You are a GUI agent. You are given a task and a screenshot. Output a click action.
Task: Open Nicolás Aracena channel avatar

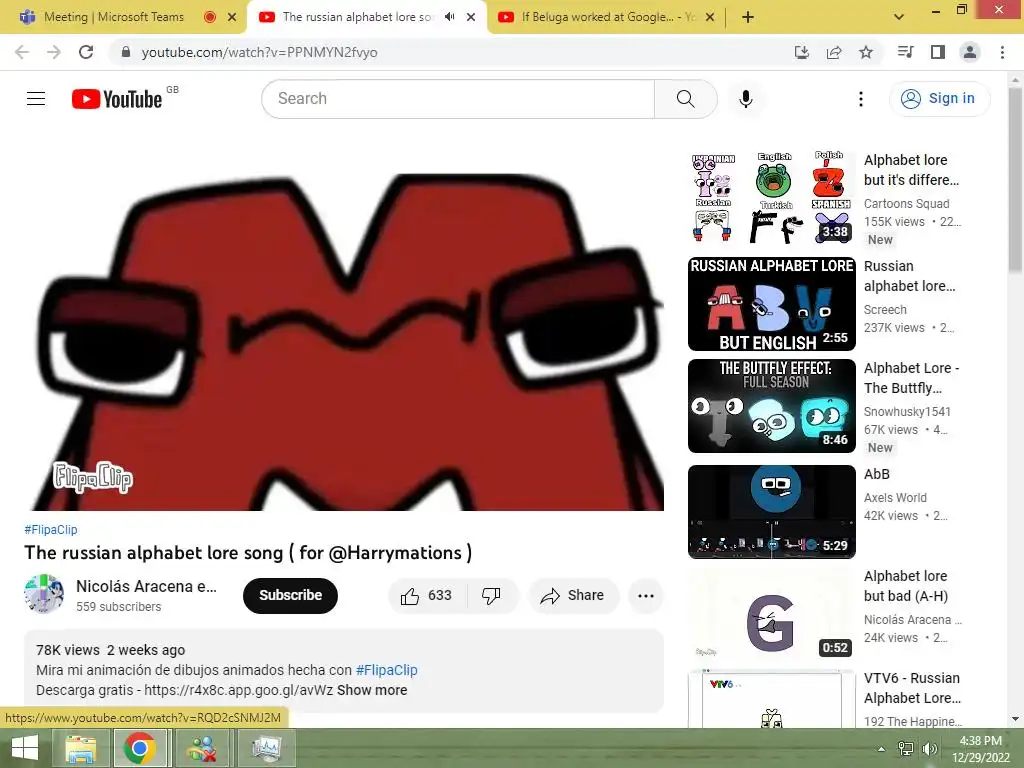pos(44,594)
